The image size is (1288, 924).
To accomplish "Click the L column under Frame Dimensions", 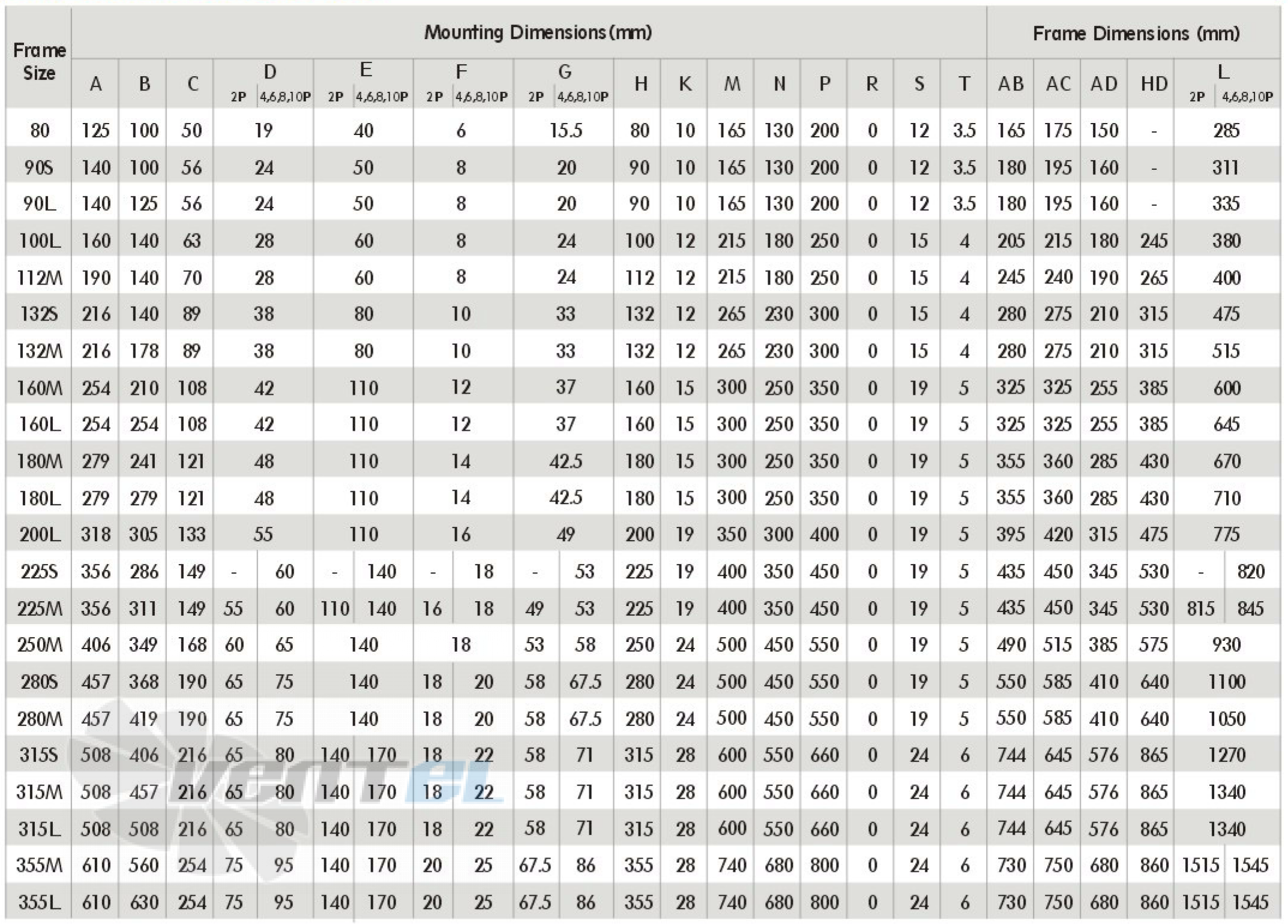I will click(1230, 65).
